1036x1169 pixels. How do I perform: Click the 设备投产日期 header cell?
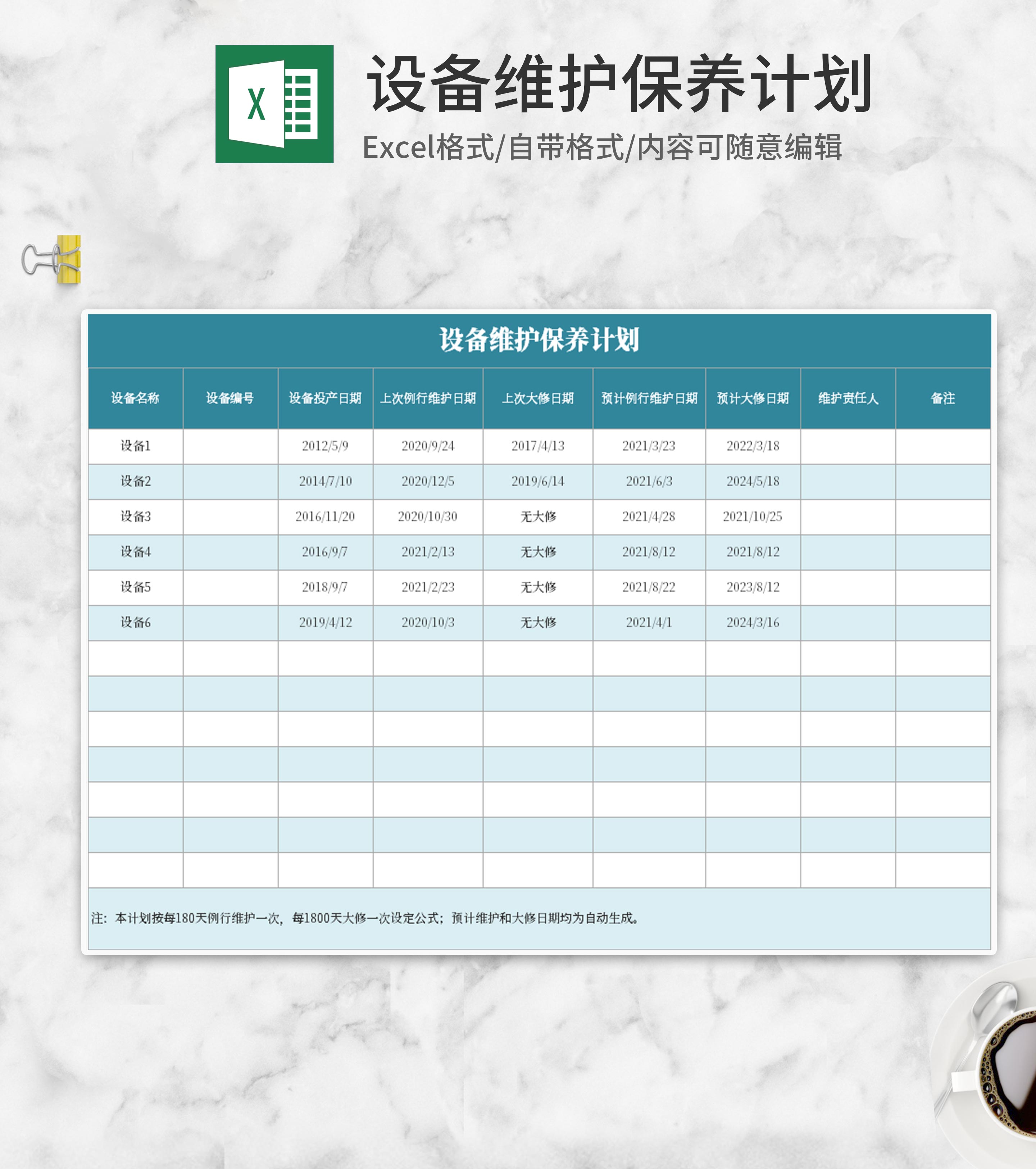pyautogui.click(x=325, y=398)
